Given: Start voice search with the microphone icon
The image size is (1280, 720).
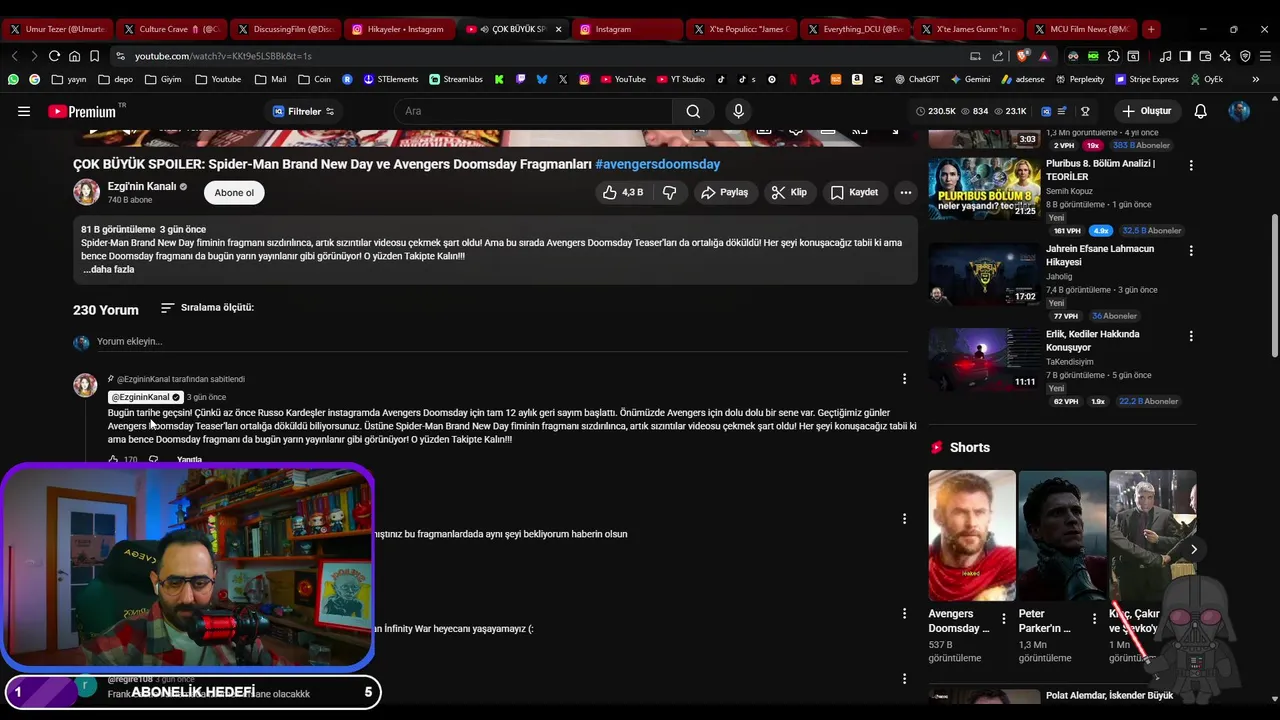Looking at the screenshot, I should coord(739,111).
